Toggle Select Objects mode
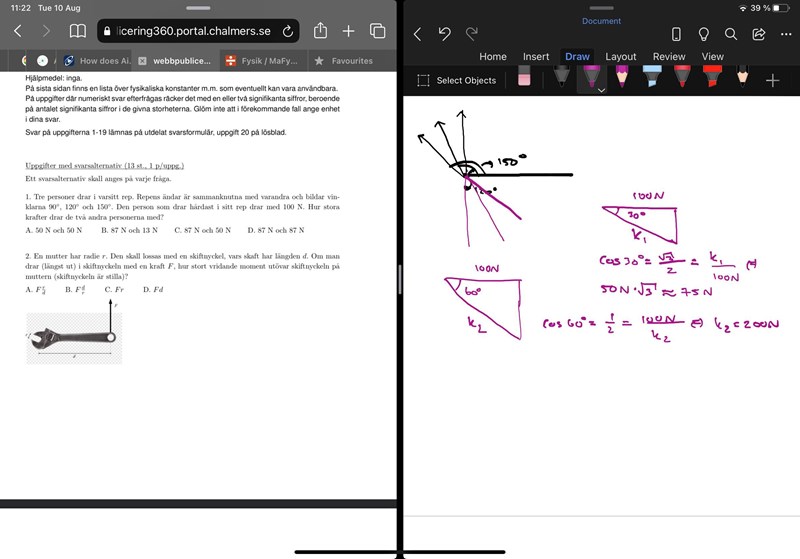The image size is (800, 559). click(x=457, y=80)
